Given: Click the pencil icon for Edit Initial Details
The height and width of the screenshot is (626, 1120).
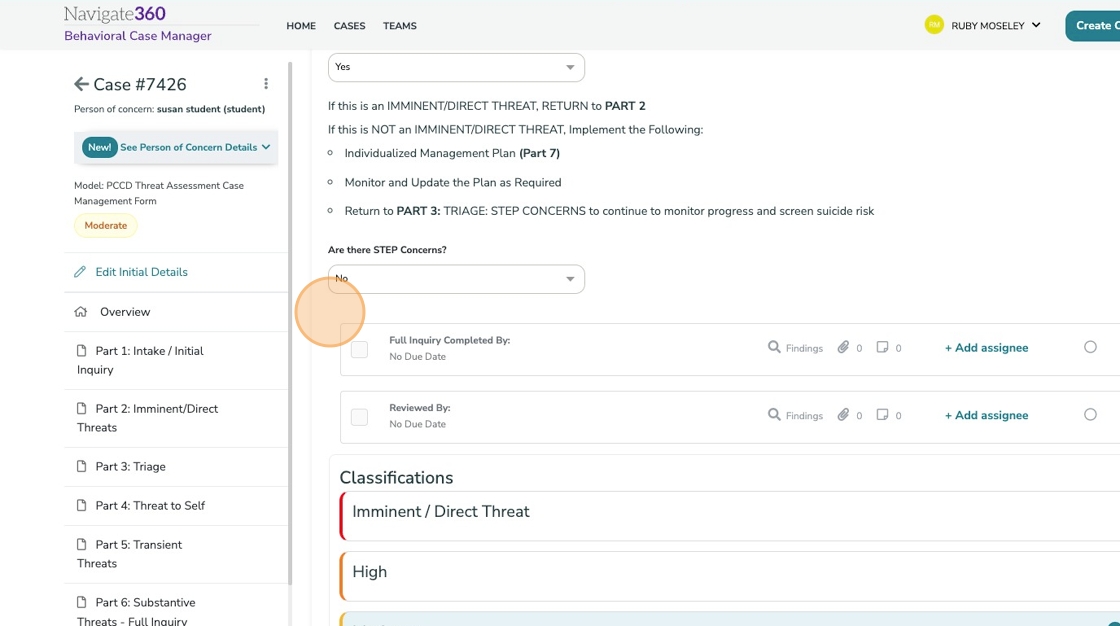Looking at the screenshot, I should tap(80, 272).
